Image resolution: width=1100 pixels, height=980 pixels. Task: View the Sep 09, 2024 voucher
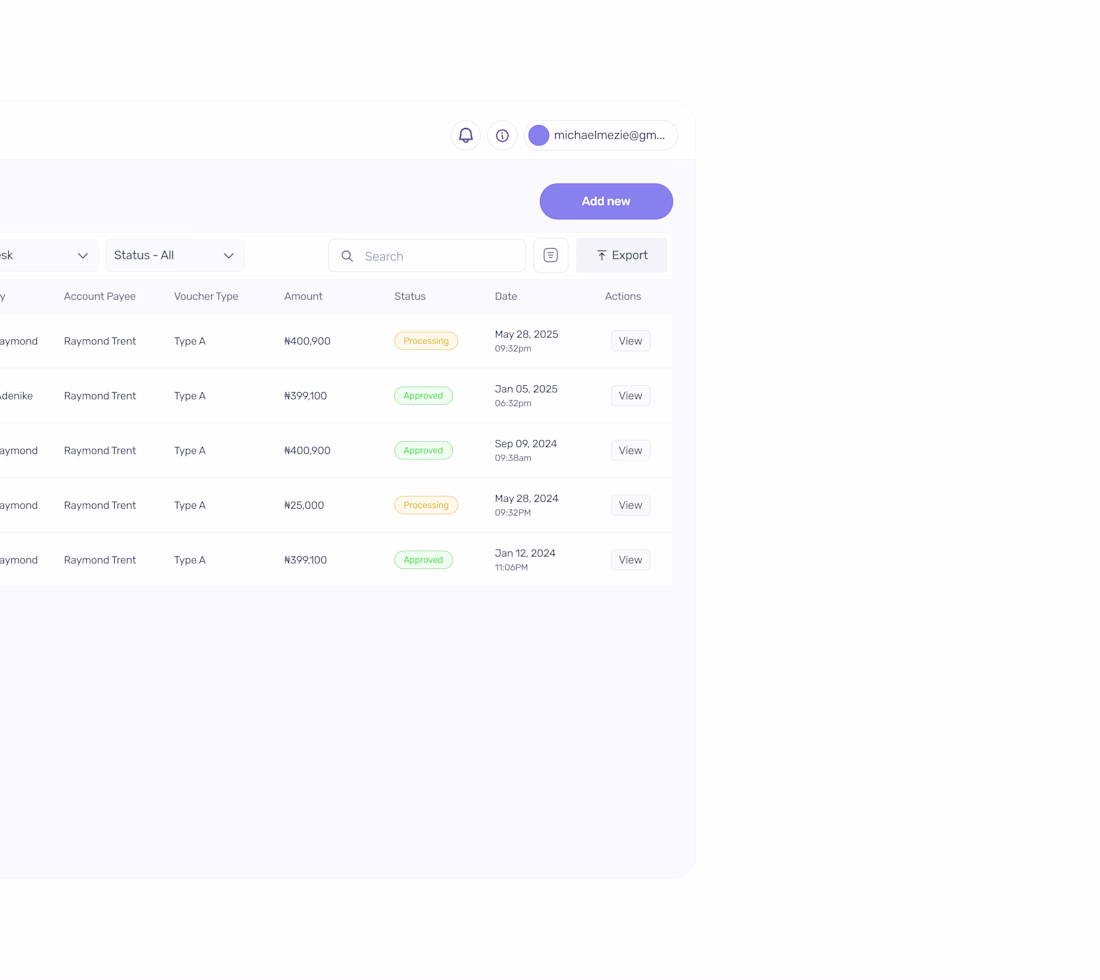(631, 450)
